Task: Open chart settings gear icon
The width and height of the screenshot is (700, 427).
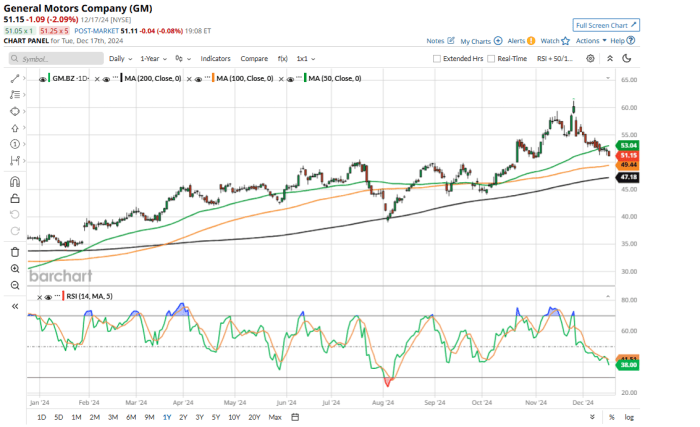Action: [x=591, y=59]
